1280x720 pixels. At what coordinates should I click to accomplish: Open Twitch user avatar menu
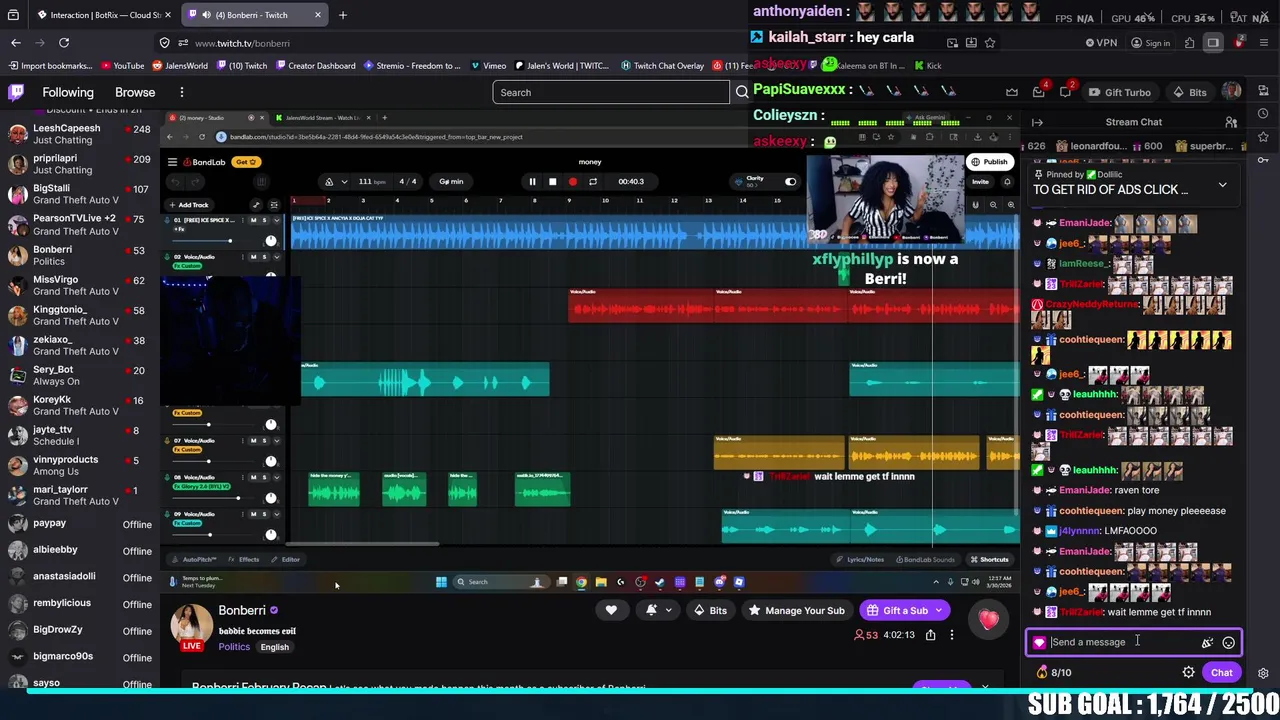(x=1232, y=92)
